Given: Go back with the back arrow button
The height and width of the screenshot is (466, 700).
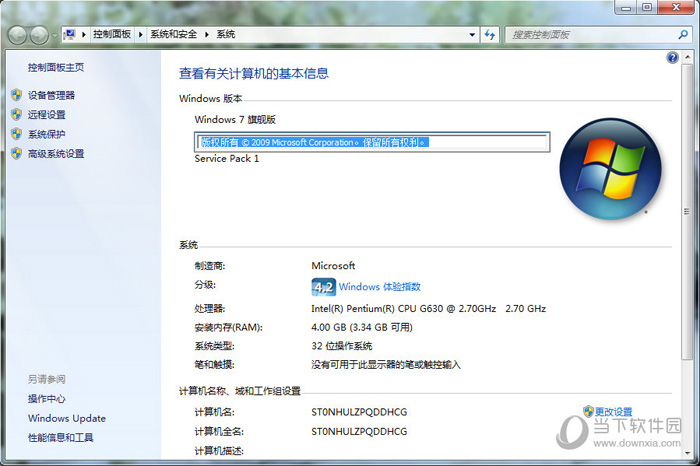Looking at the screenshot, I should coord(18,35).
